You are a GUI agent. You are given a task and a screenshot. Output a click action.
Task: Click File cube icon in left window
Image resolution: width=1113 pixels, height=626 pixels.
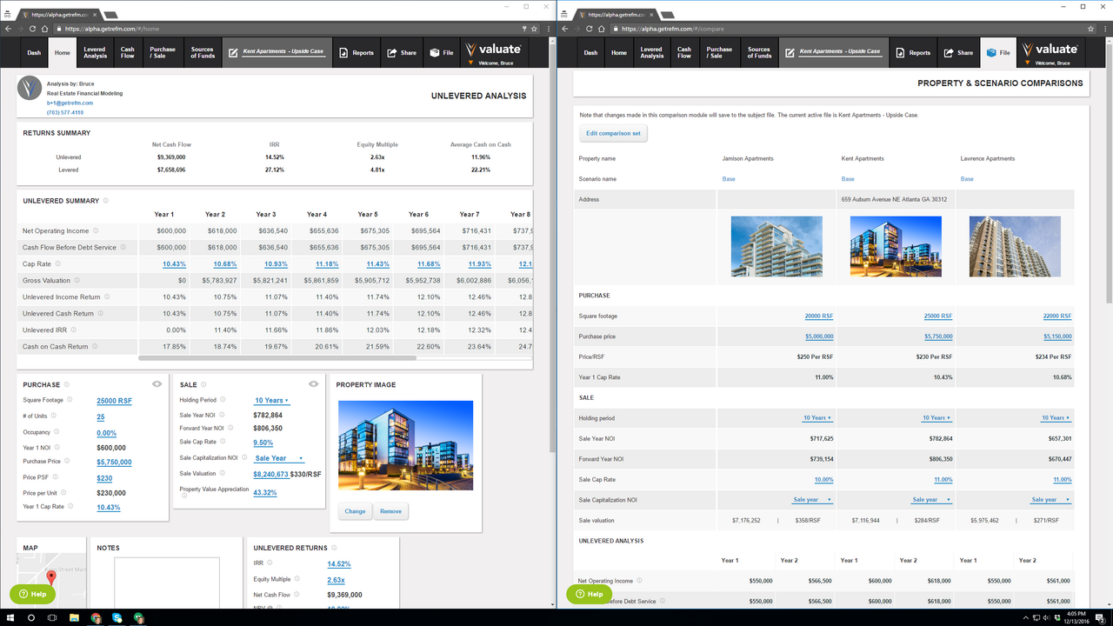tap(434, 53)
